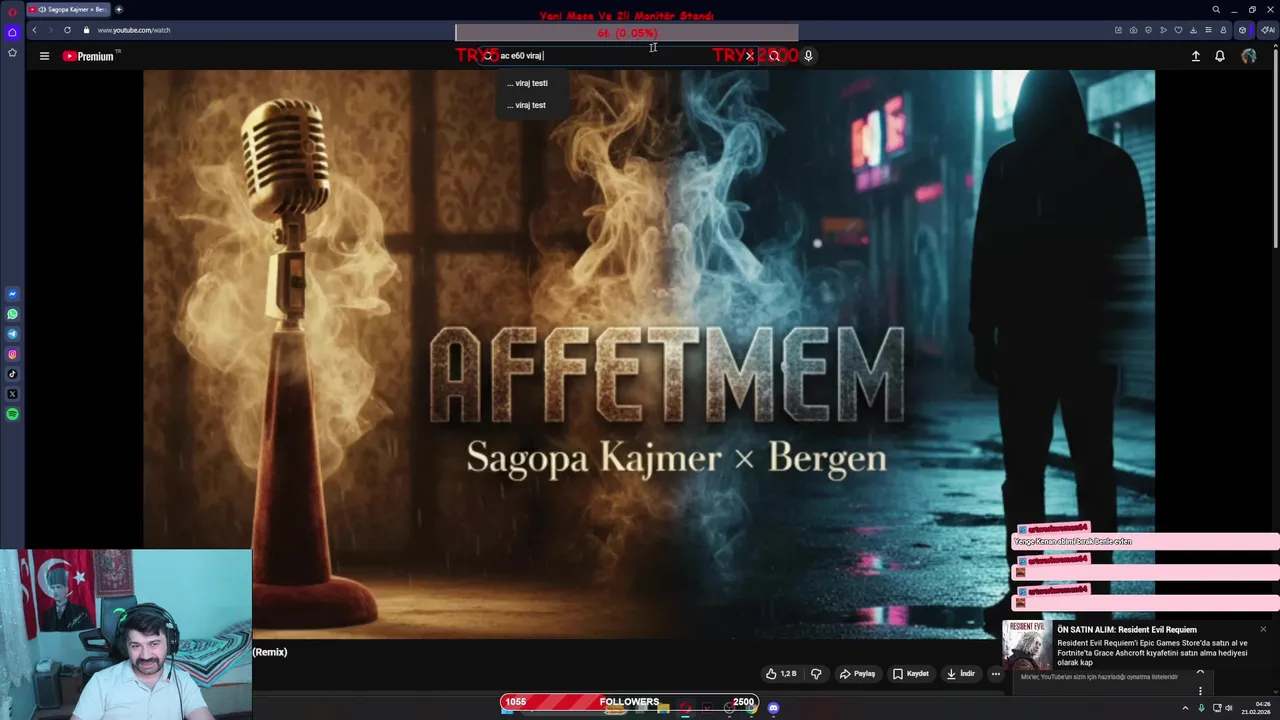Click the Resident Evil ad thumbnail
Screen dimensions: 1280x720
click(x=1027, y=645)
